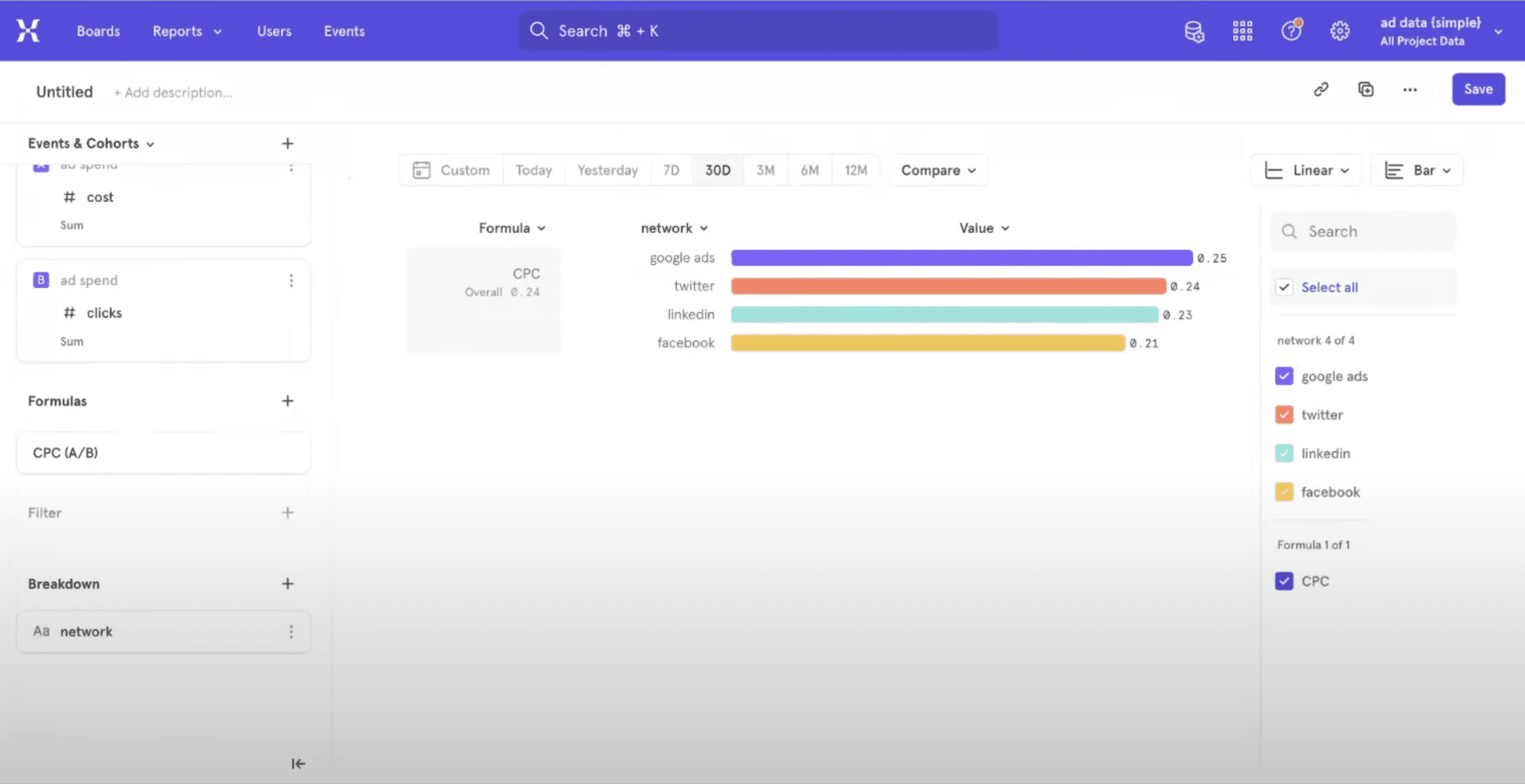Open the Compare dropdown
Viewport: 1525px width, 784px height.
(939, 170)
